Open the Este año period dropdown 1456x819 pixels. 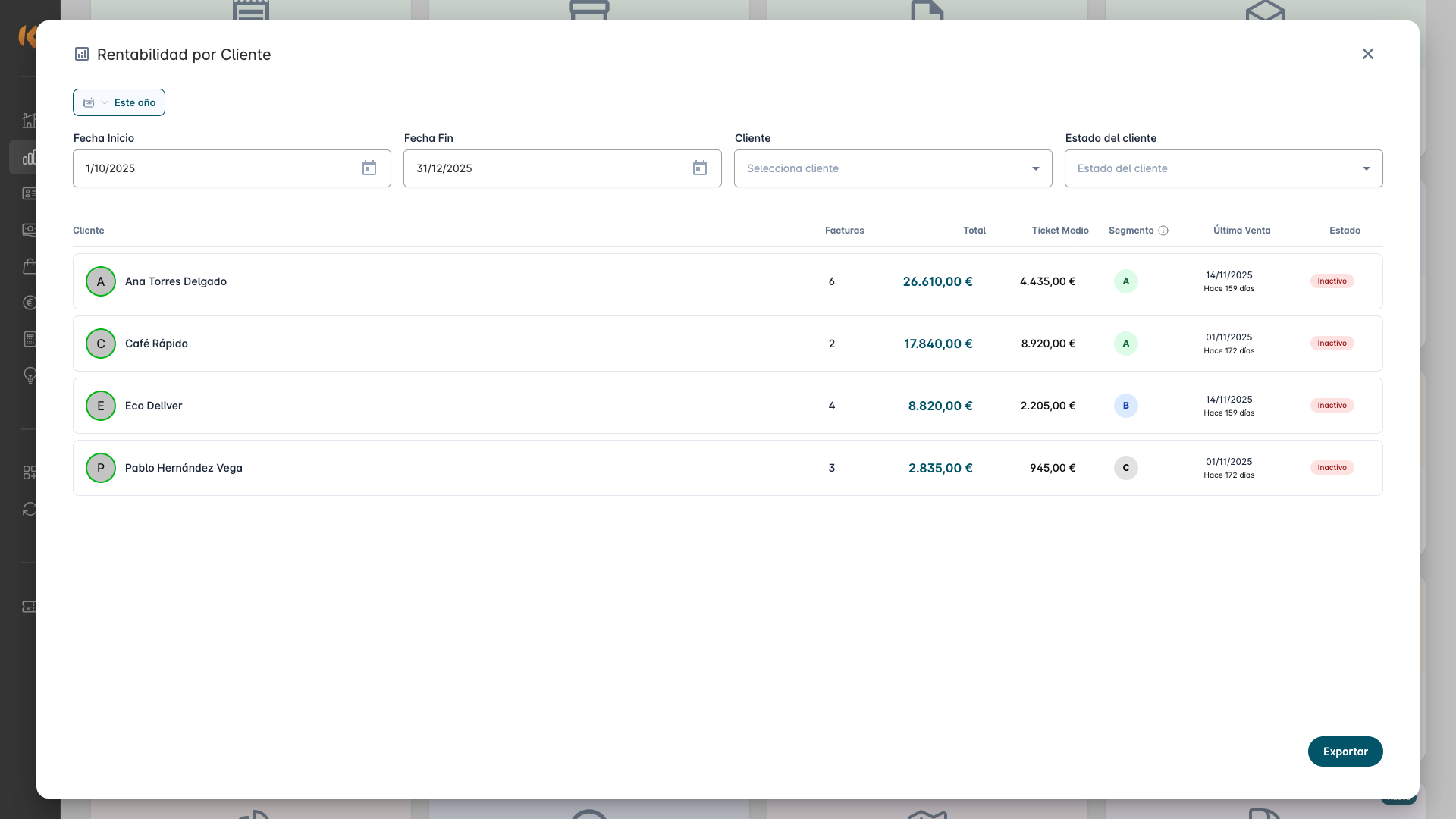pos(119,102)
